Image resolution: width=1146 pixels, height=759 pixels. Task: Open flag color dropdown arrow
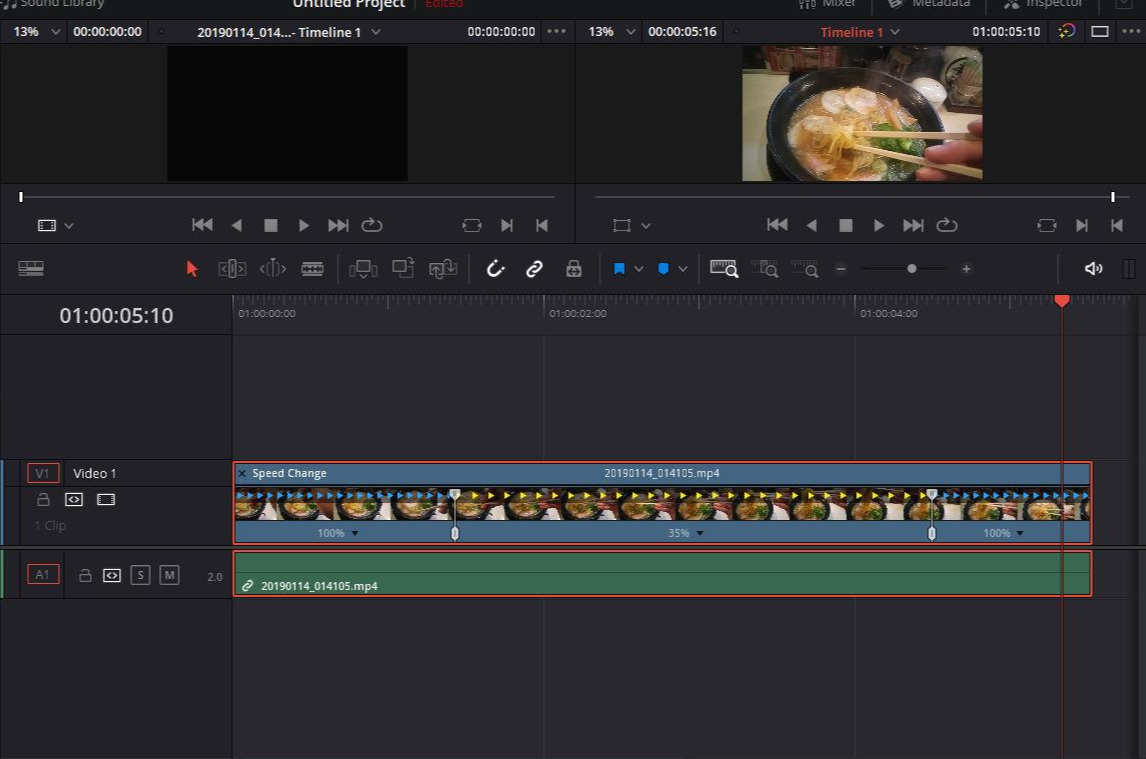639,269
